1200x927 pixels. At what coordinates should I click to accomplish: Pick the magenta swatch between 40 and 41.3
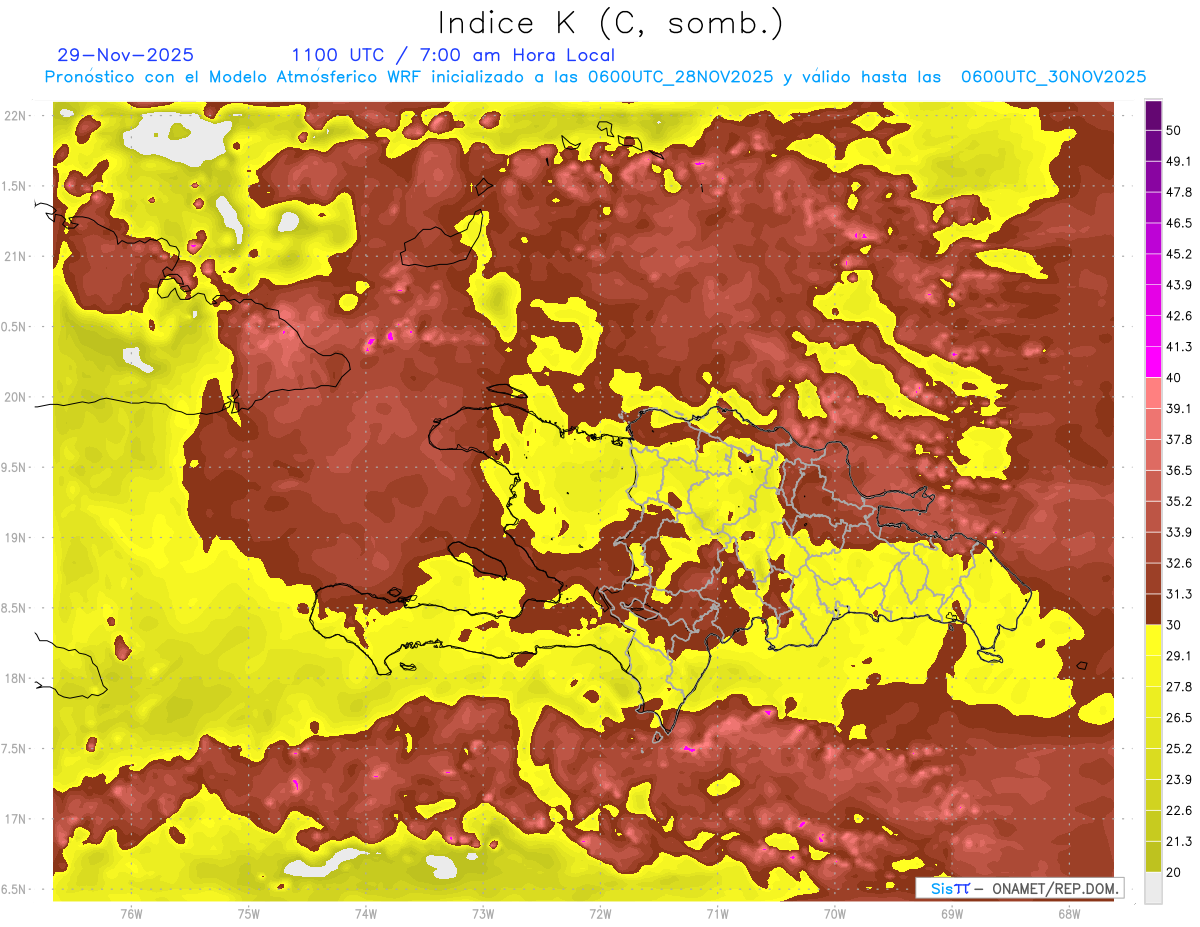click(1153, 362)
